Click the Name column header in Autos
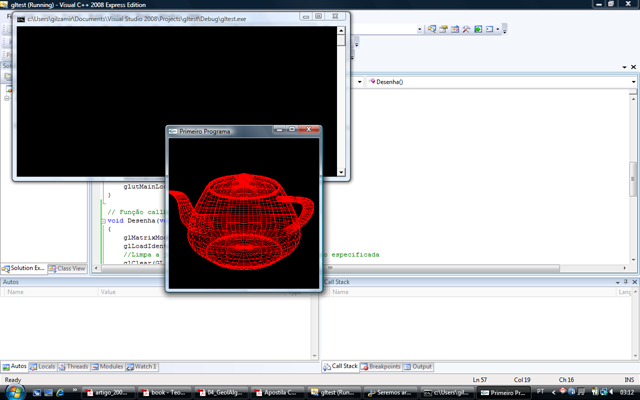 (x=51, y=292)
